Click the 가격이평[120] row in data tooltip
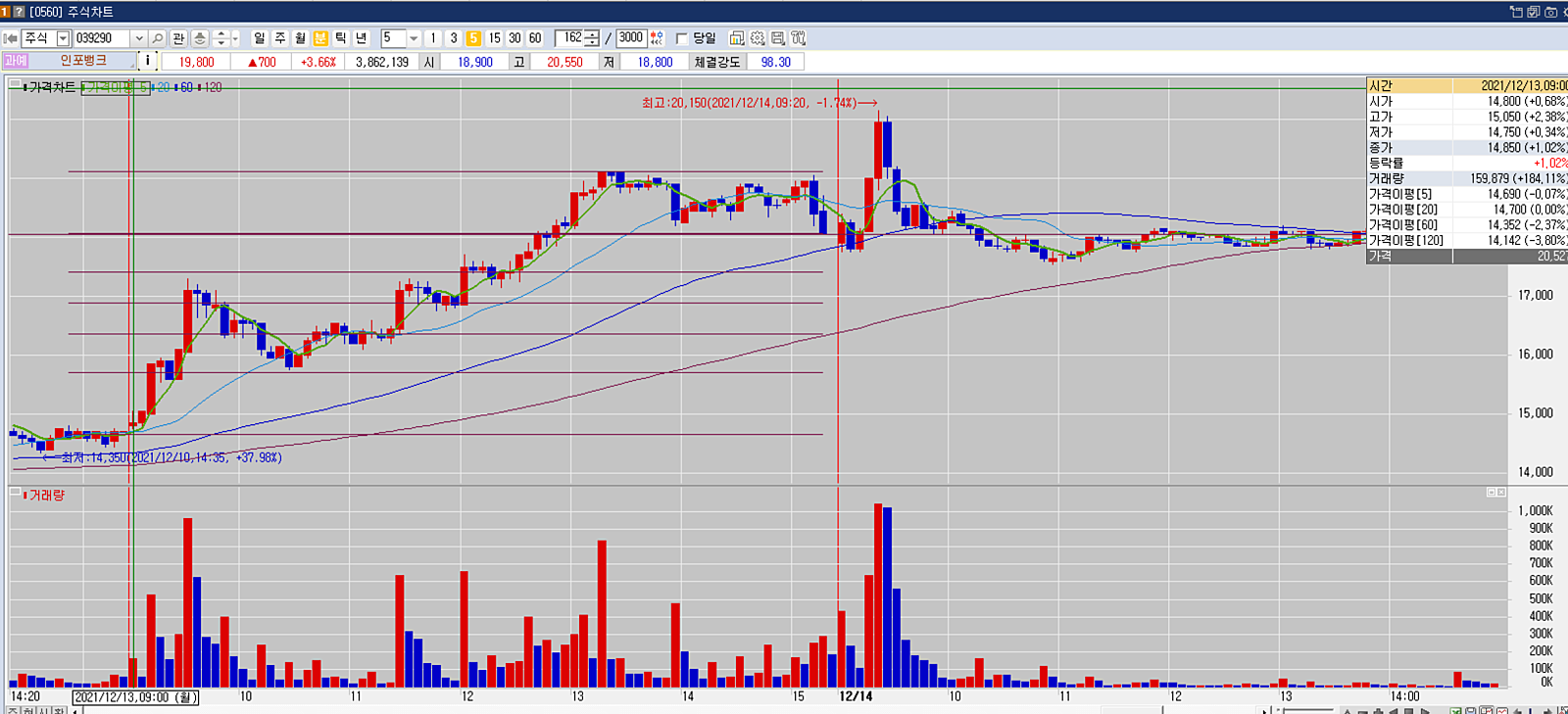Screen dimensions: 1568x714 1467,240
